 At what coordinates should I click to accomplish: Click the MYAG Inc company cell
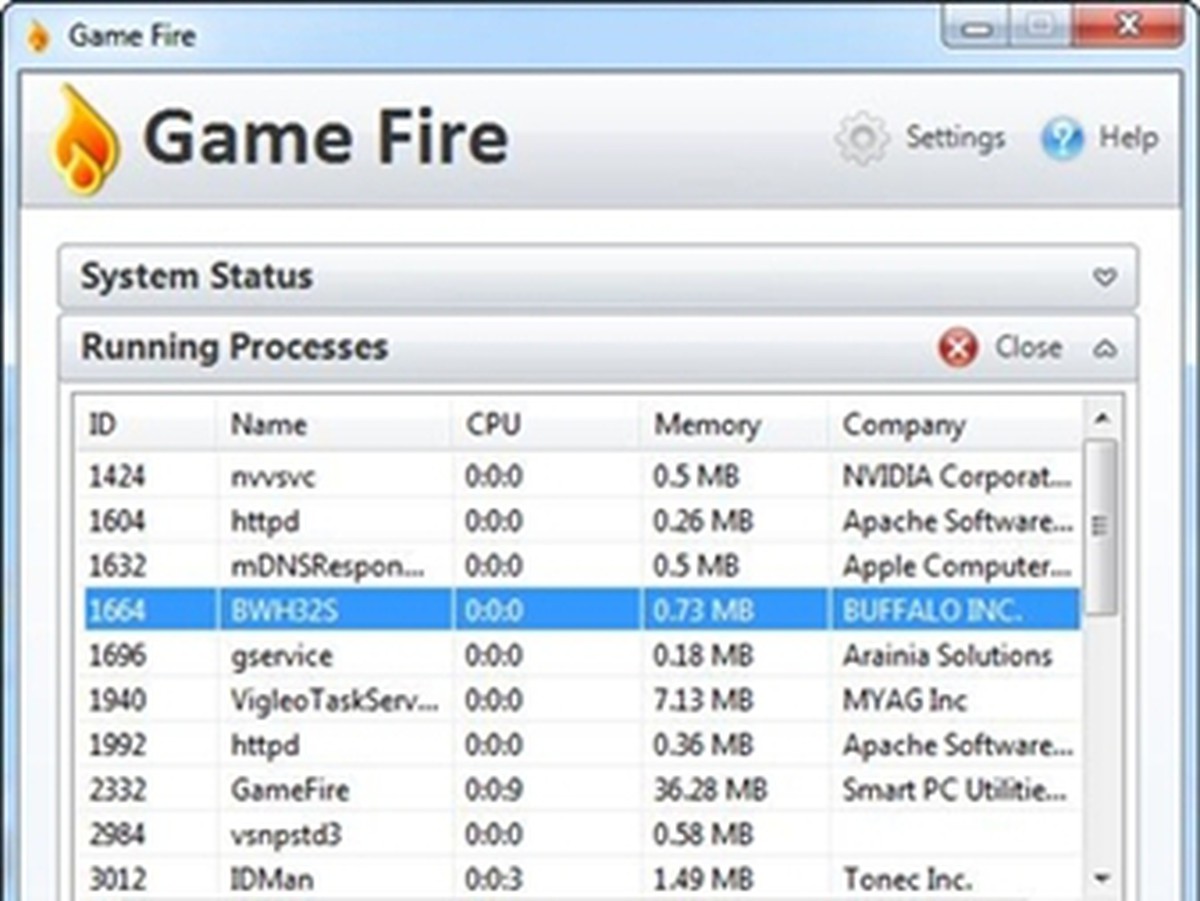[905, 700]
